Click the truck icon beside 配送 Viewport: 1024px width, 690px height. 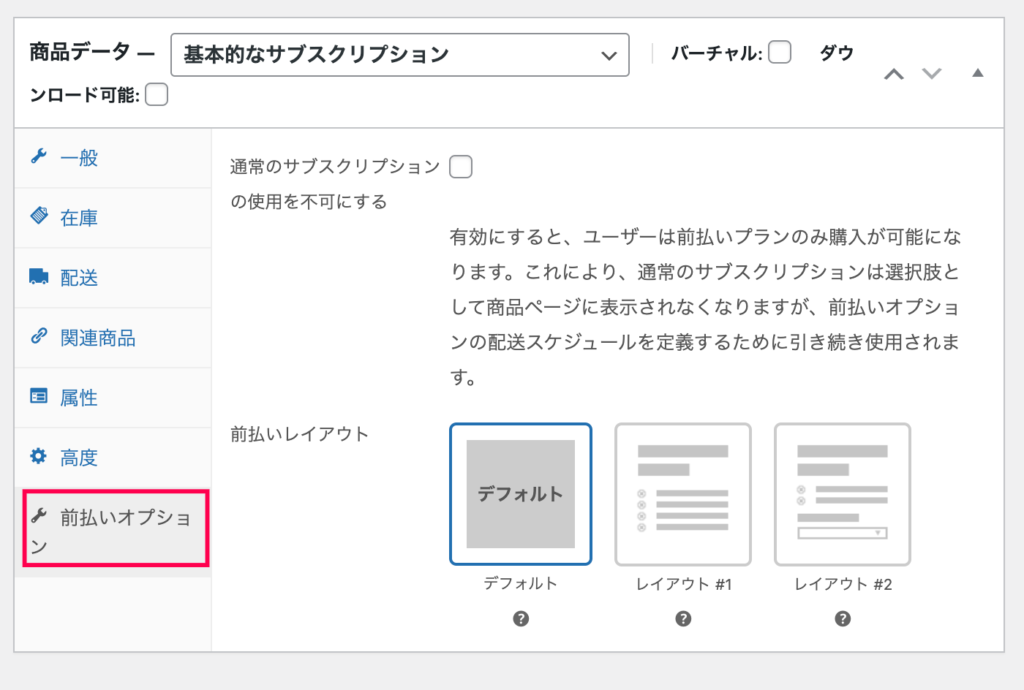39,276
